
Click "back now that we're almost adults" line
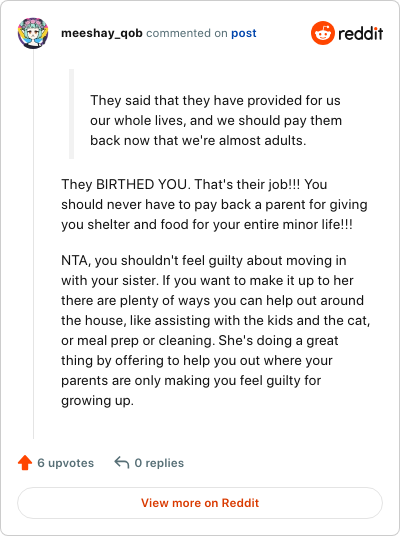click(x=198, y=140)
